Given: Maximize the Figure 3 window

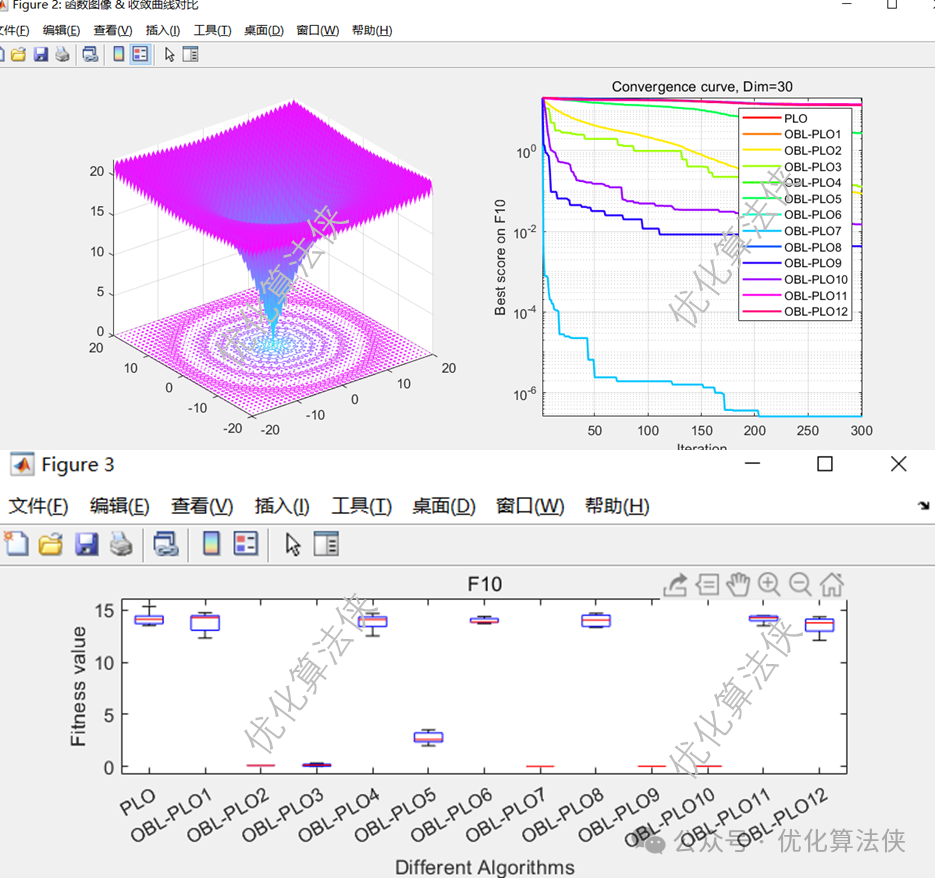Looking at the screenshot, I should tap(825, 463).
